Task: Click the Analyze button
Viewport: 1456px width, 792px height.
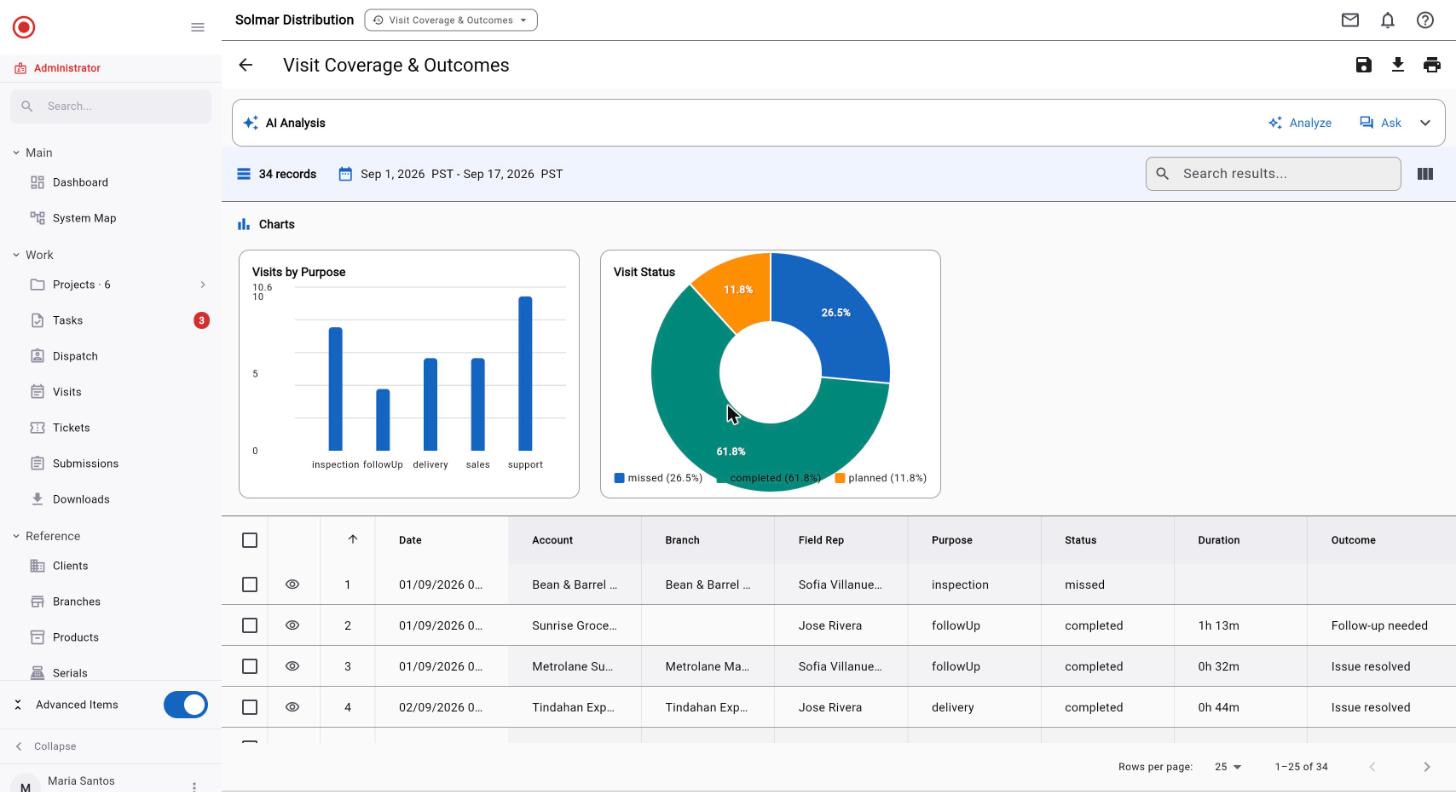Action: pyautogui.click(x=1300, y=123)
